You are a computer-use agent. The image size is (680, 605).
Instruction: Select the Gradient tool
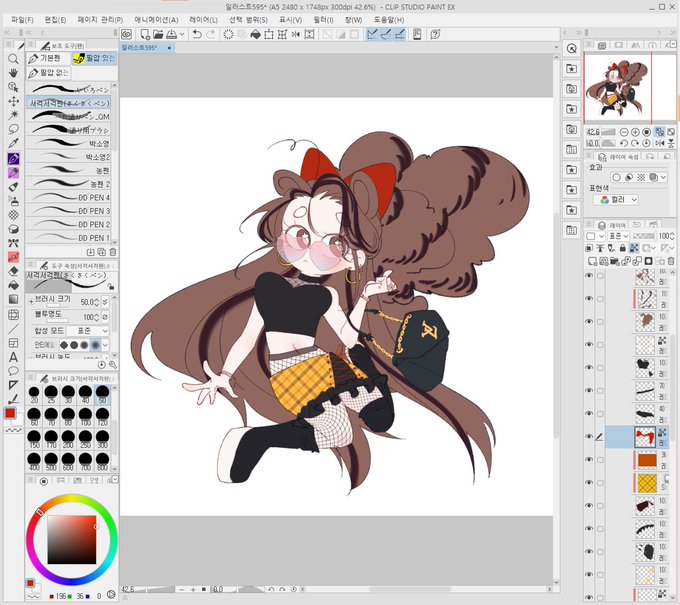(13, 299)
